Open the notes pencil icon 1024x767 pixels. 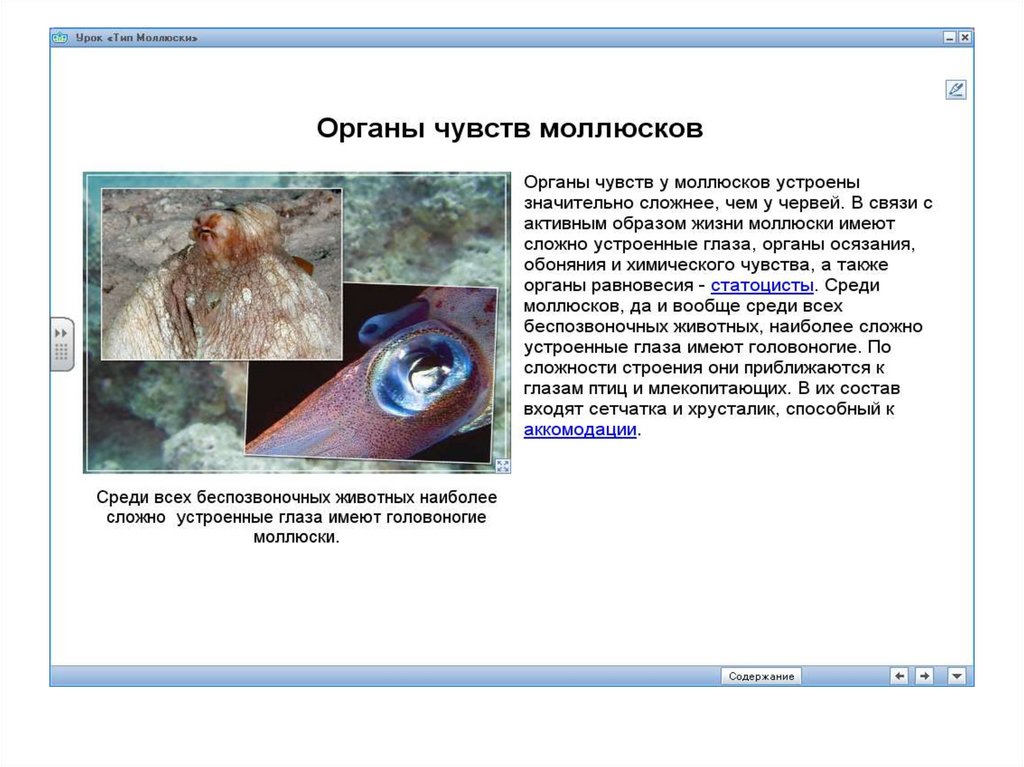pos(955,90)
